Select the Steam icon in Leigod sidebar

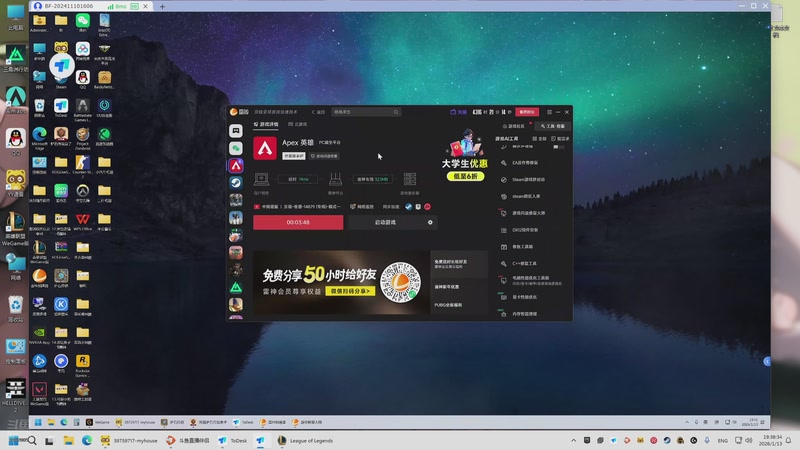point(236,183)
